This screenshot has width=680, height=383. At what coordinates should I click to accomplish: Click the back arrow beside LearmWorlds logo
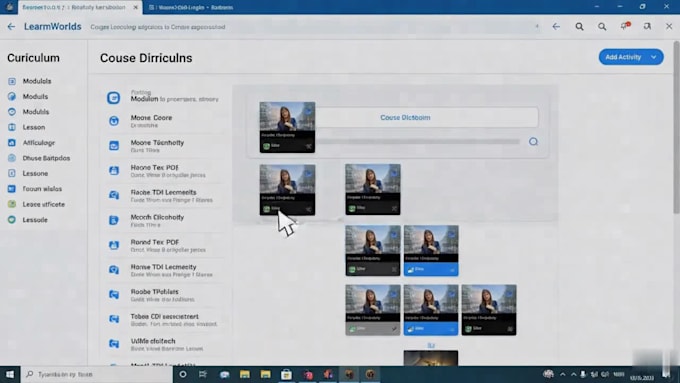11,26
